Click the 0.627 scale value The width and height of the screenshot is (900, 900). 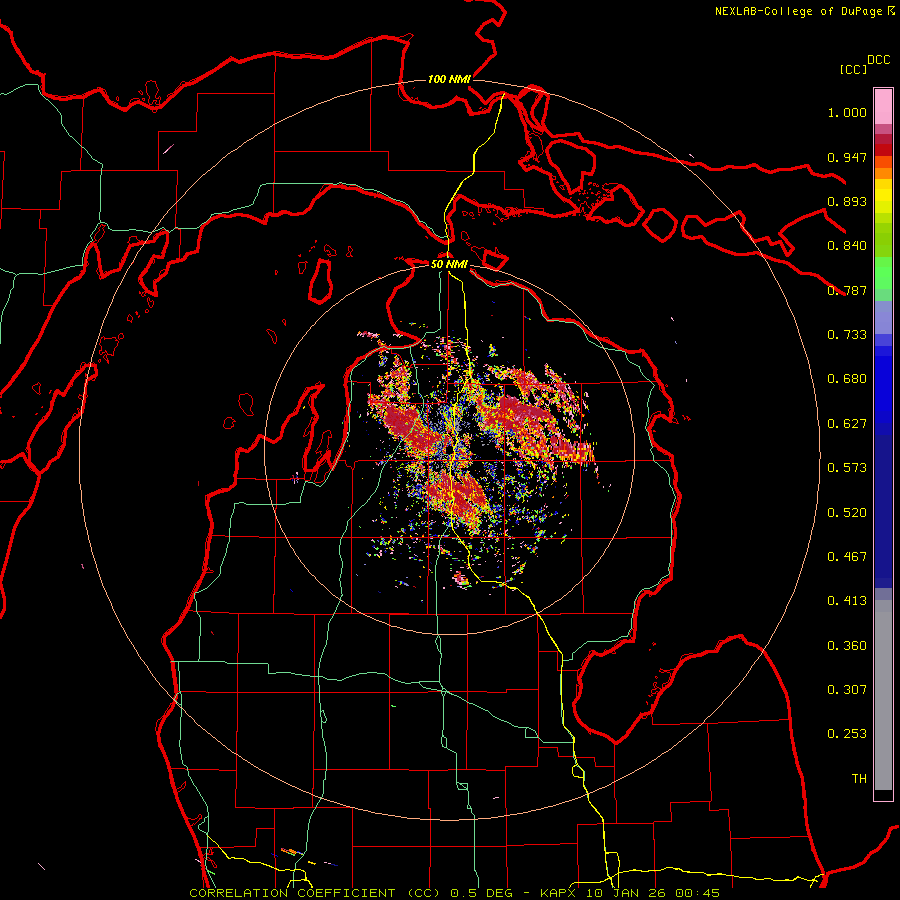coord(847,424)
